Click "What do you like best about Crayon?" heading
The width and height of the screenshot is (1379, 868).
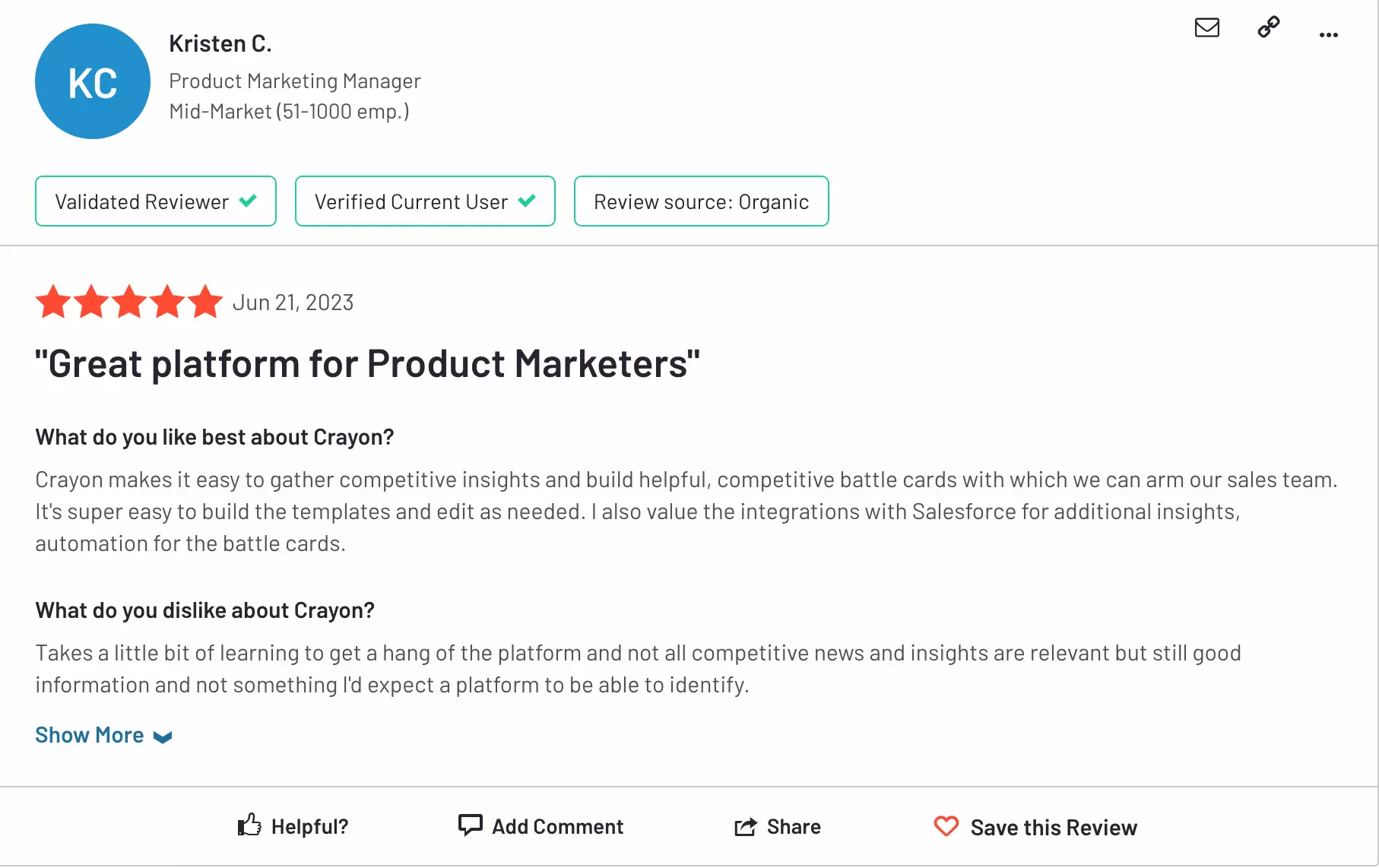point(214,437)
